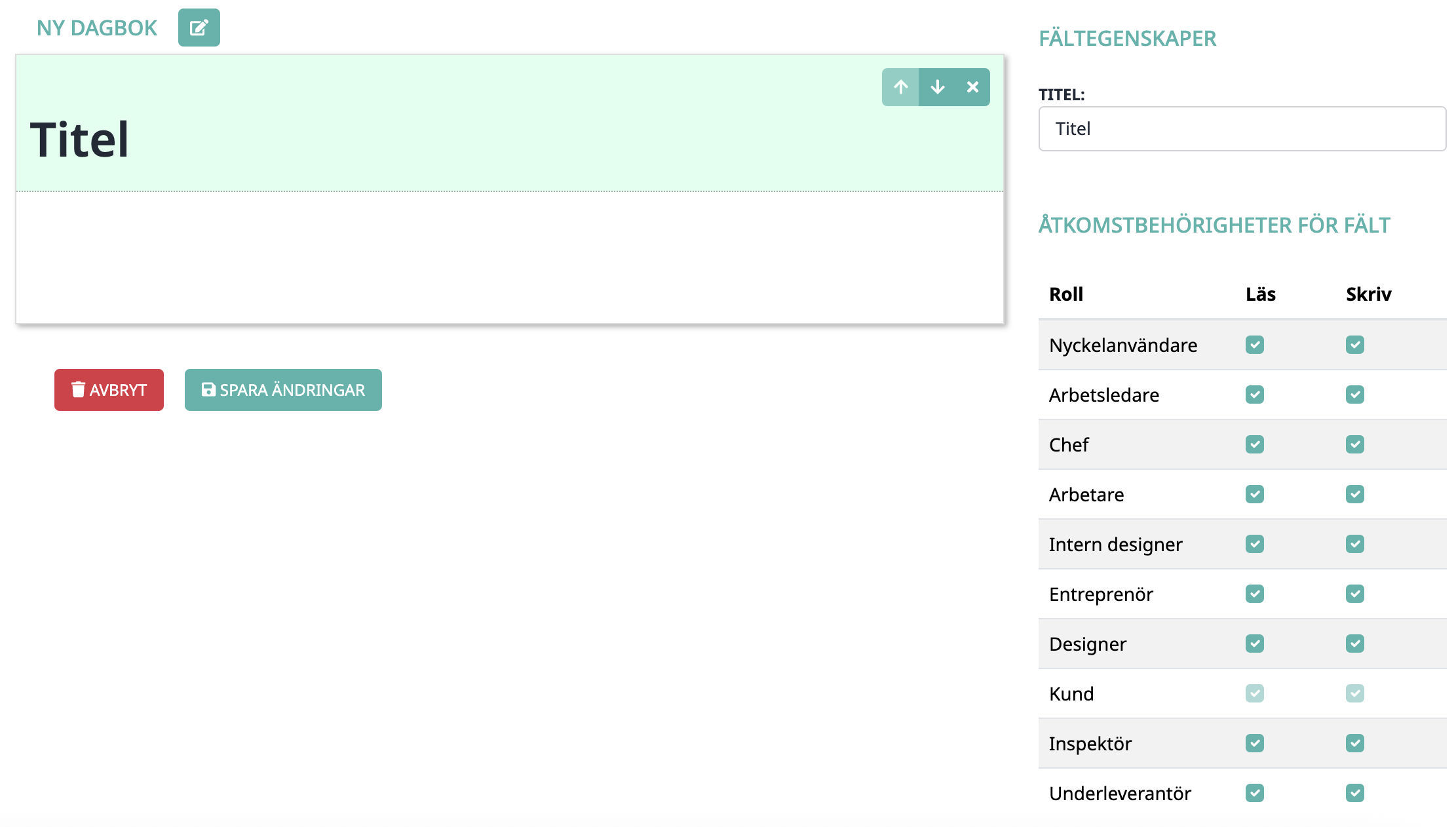1456x827 pixels.
Task: Click the edit icon next to NY DAGBOK
Action: (199, 28)
